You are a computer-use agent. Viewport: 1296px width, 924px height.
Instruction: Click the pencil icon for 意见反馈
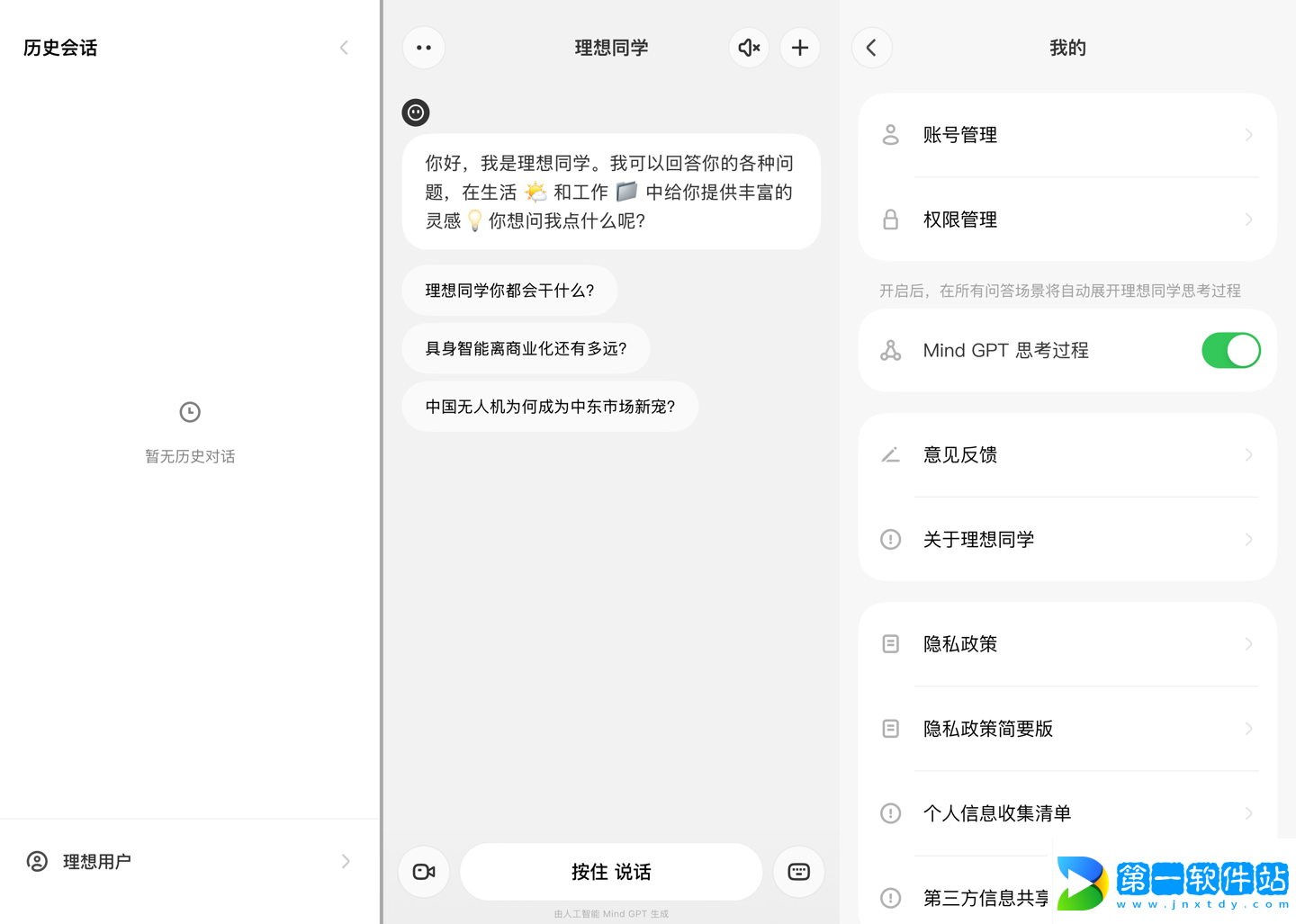pos(890,455)
